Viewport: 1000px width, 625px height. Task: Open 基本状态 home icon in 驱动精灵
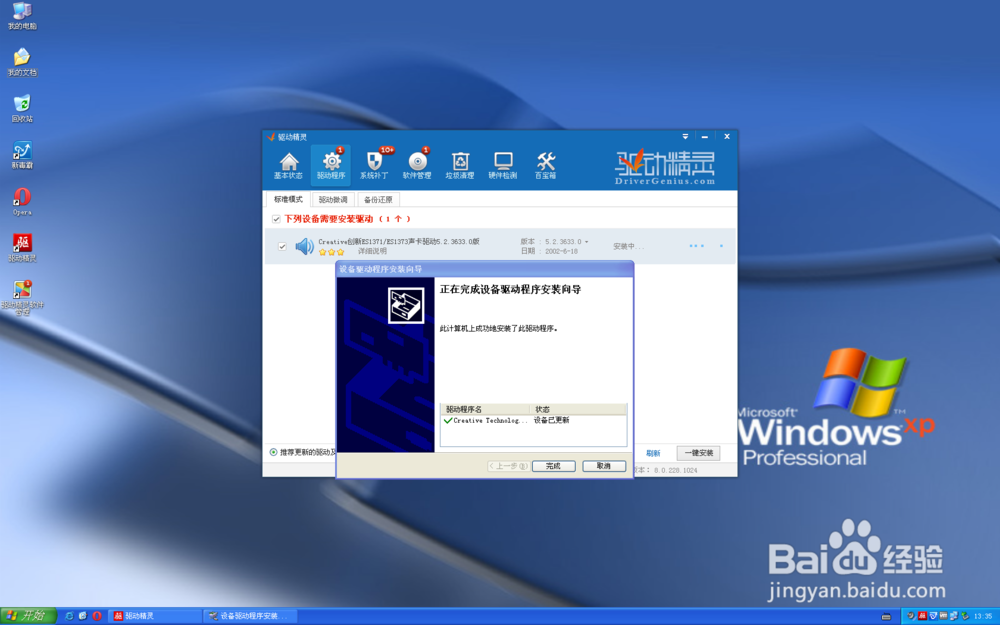(x=288, y=165)
